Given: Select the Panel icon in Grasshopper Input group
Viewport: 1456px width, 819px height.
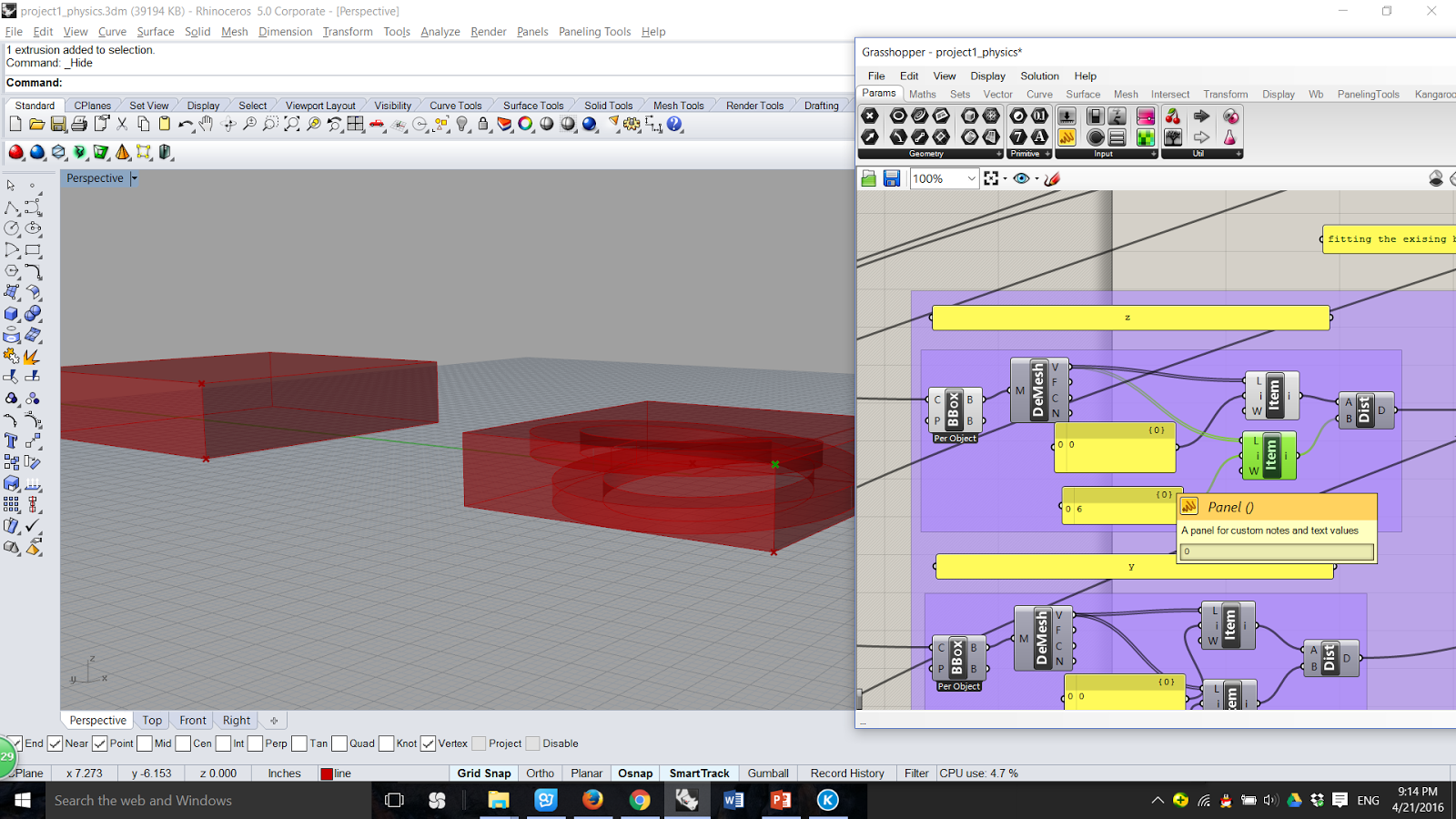Looking at the screenshot, I should pyautogui.click(x=1067, y=136).
